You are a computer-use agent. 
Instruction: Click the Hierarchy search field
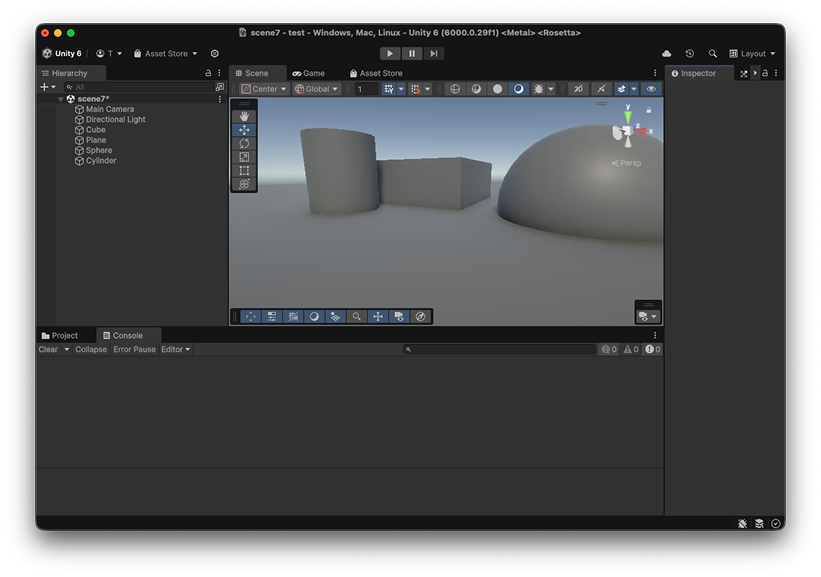tap(140, 87)
